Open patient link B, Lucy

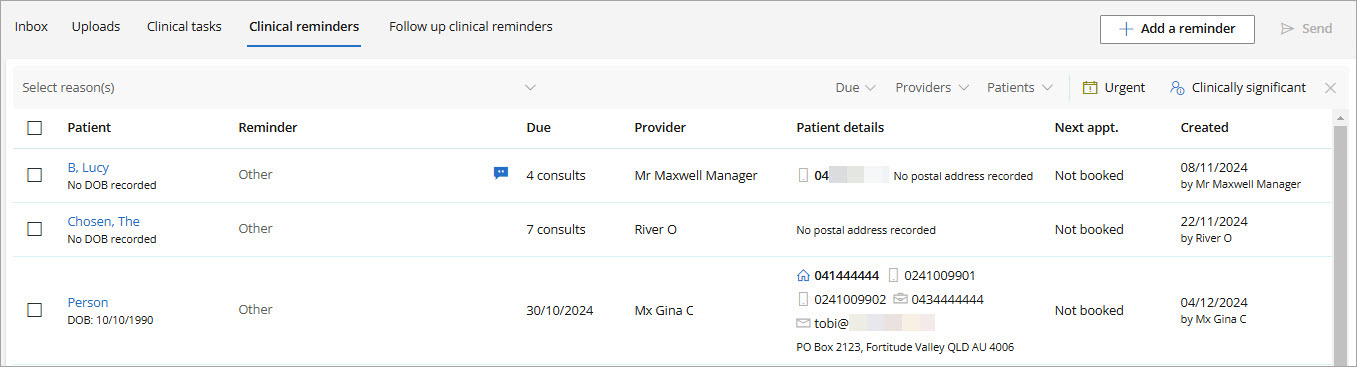click(88, 167)
